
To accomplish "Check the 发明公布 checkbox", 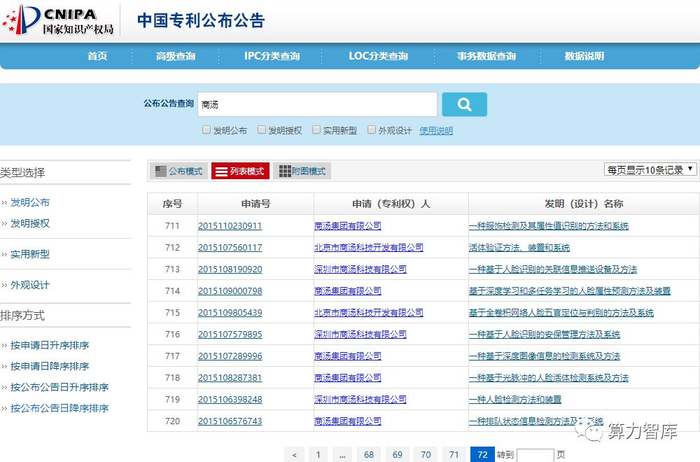I will (206, 131).
